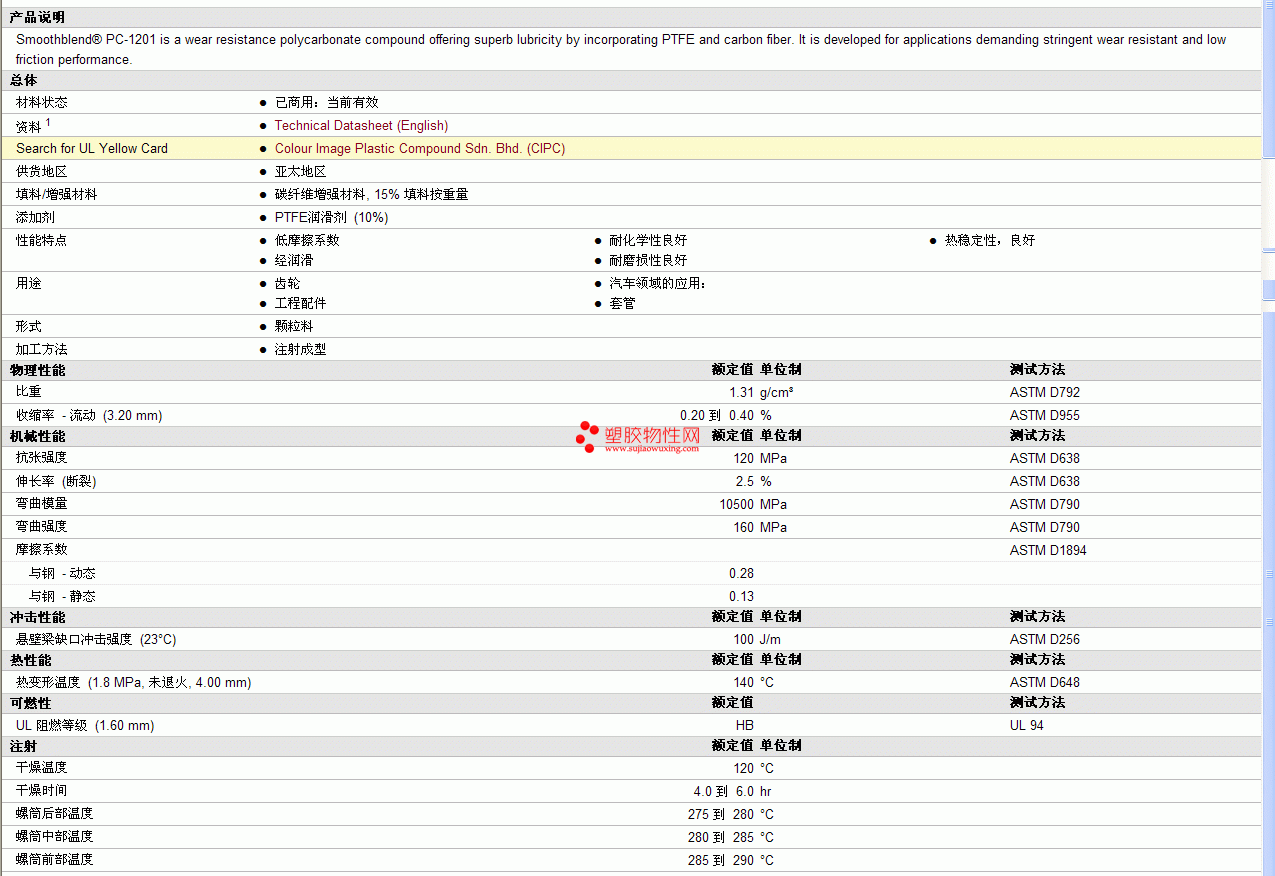This screenshot has height=876, width=1275.
Task: Click the 汽车领域的应用 usage item
Action: pos(658,283)
